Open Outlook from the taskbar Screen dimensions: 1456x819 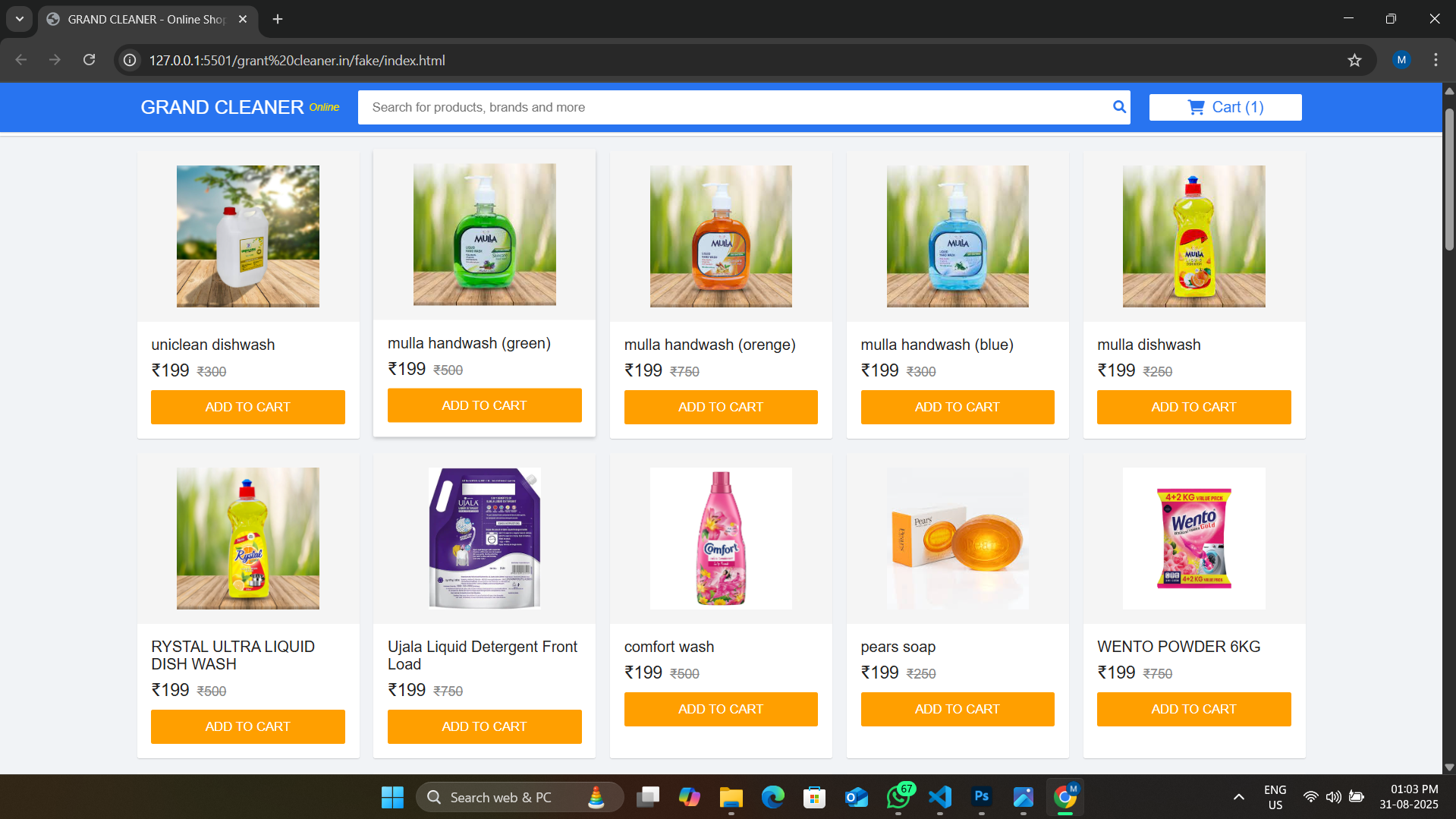coord(856,797)
